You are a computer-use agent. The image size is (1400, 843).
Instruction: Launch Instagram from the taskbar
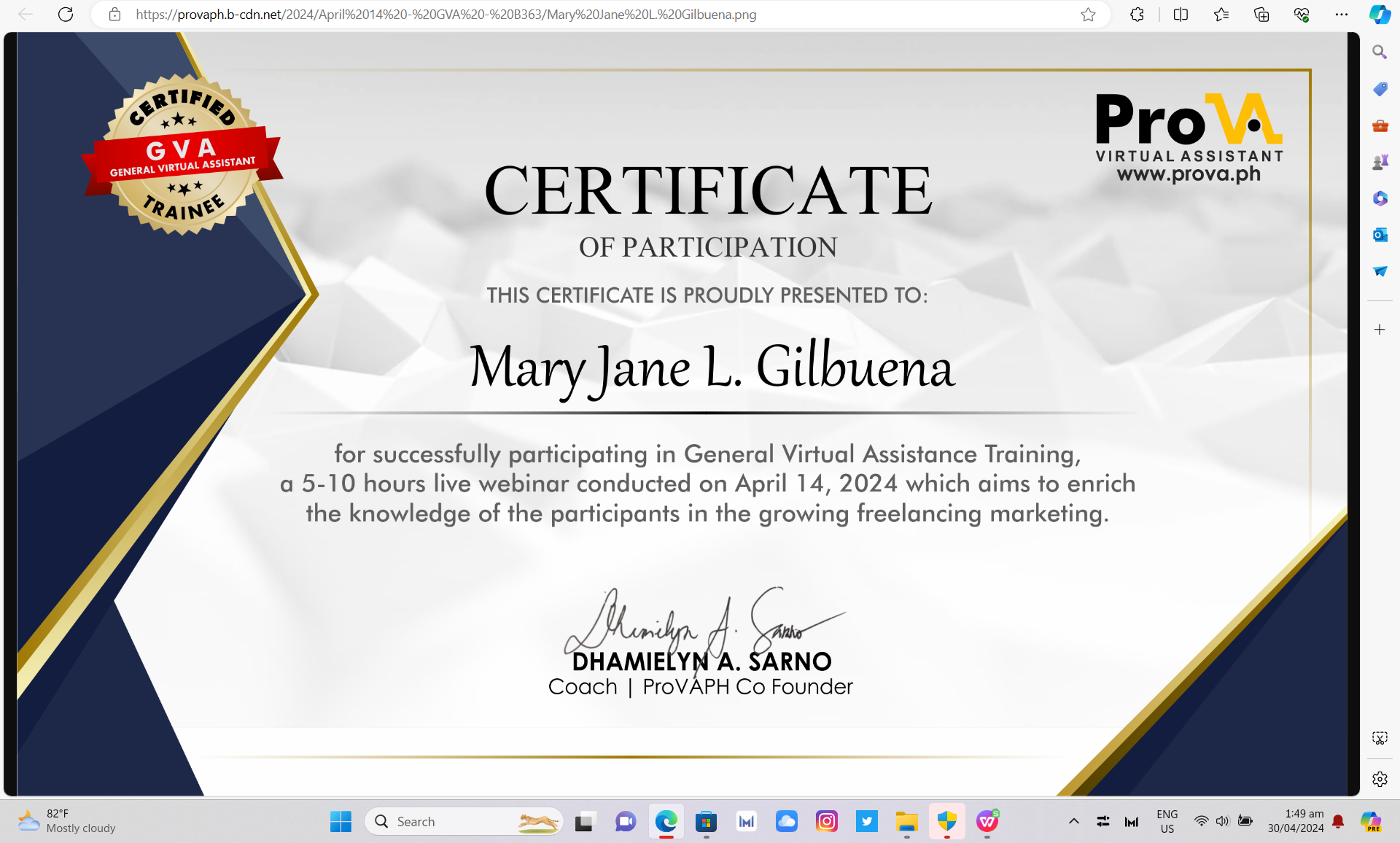point(827,821)
